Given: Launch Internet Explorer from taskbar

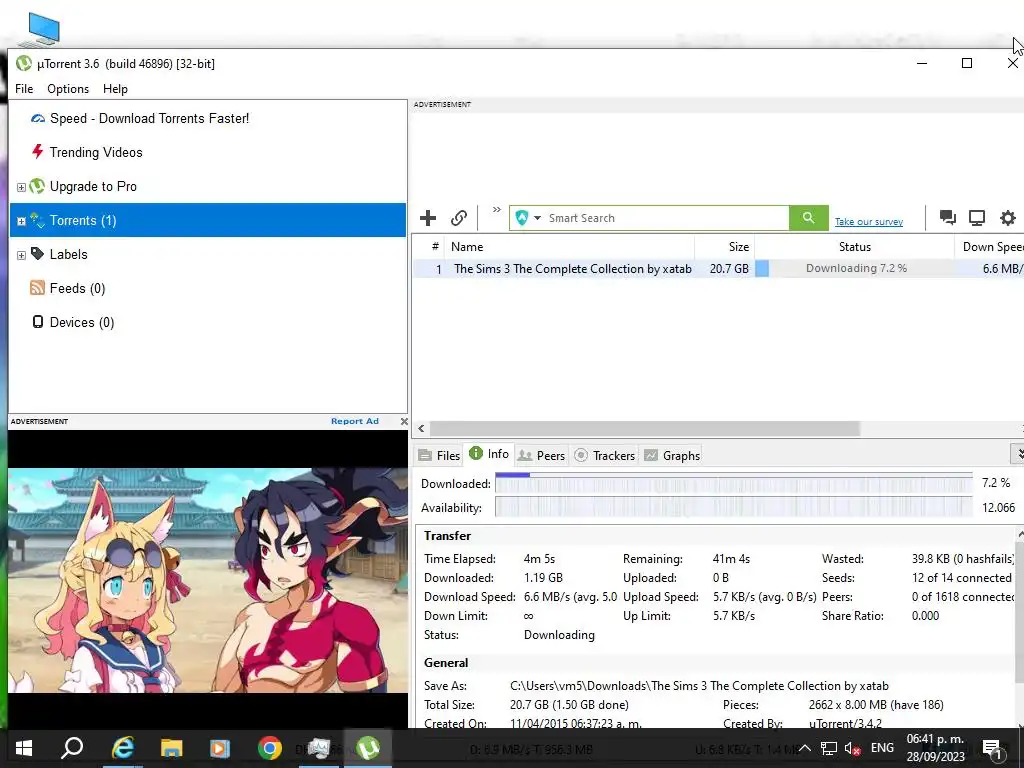Looking at the screenshot, I should coord(123,748).
